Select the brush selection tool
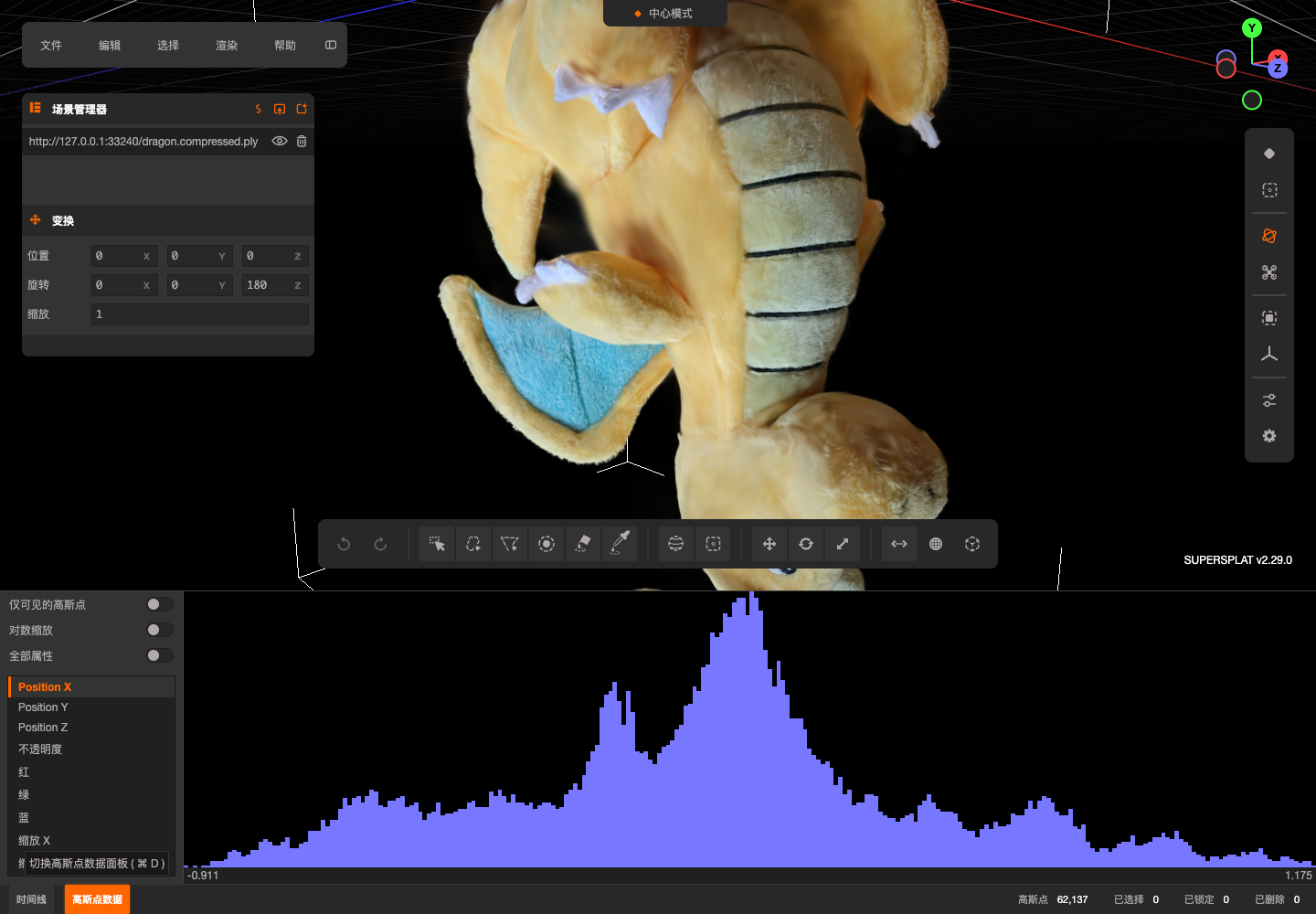This screenshot has height=914, width=1316. (x=547, y=544)
